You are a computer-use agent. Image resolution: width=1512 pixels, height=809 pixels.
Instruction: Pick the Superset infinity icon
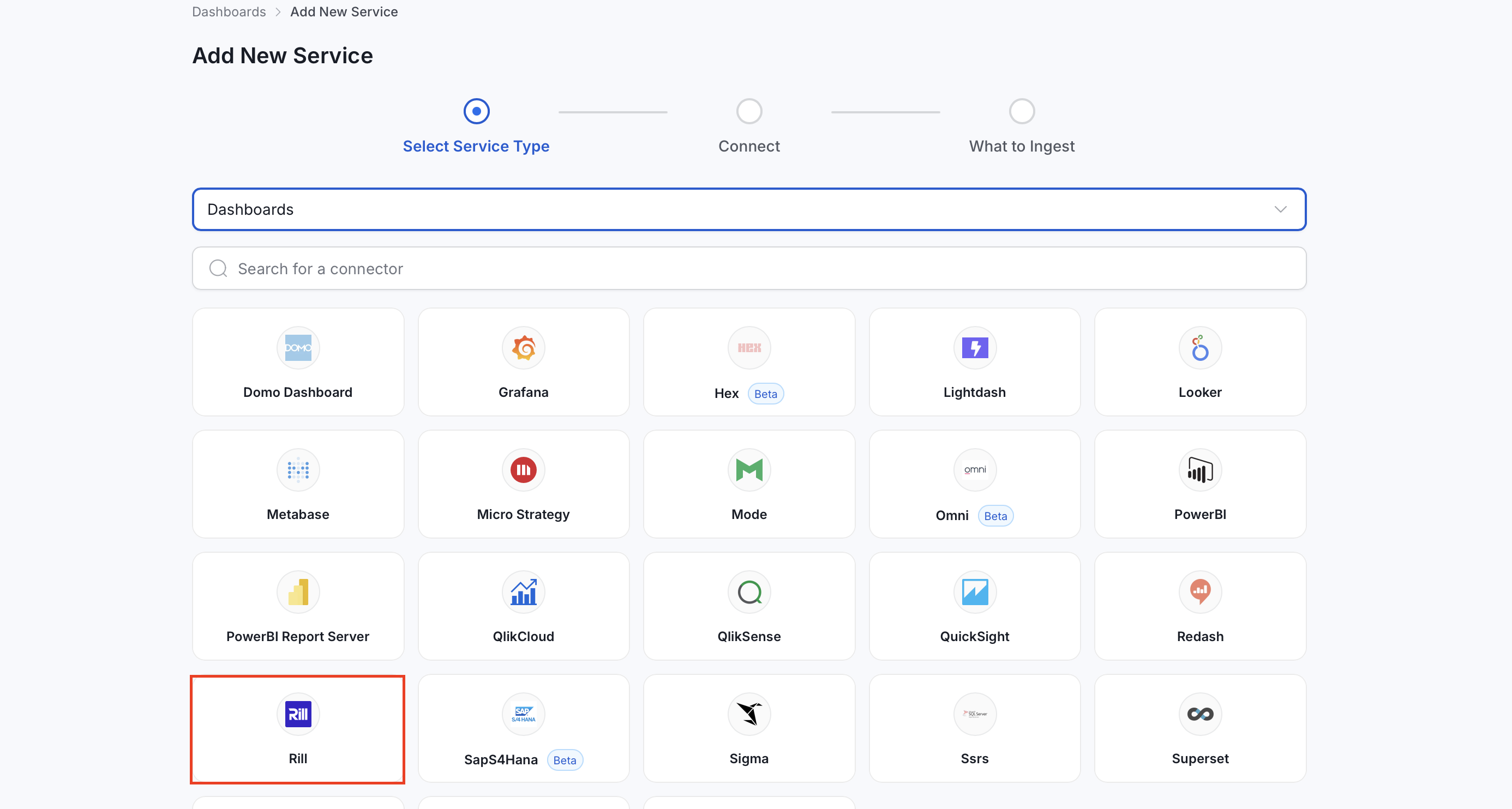pos(1201,714)
